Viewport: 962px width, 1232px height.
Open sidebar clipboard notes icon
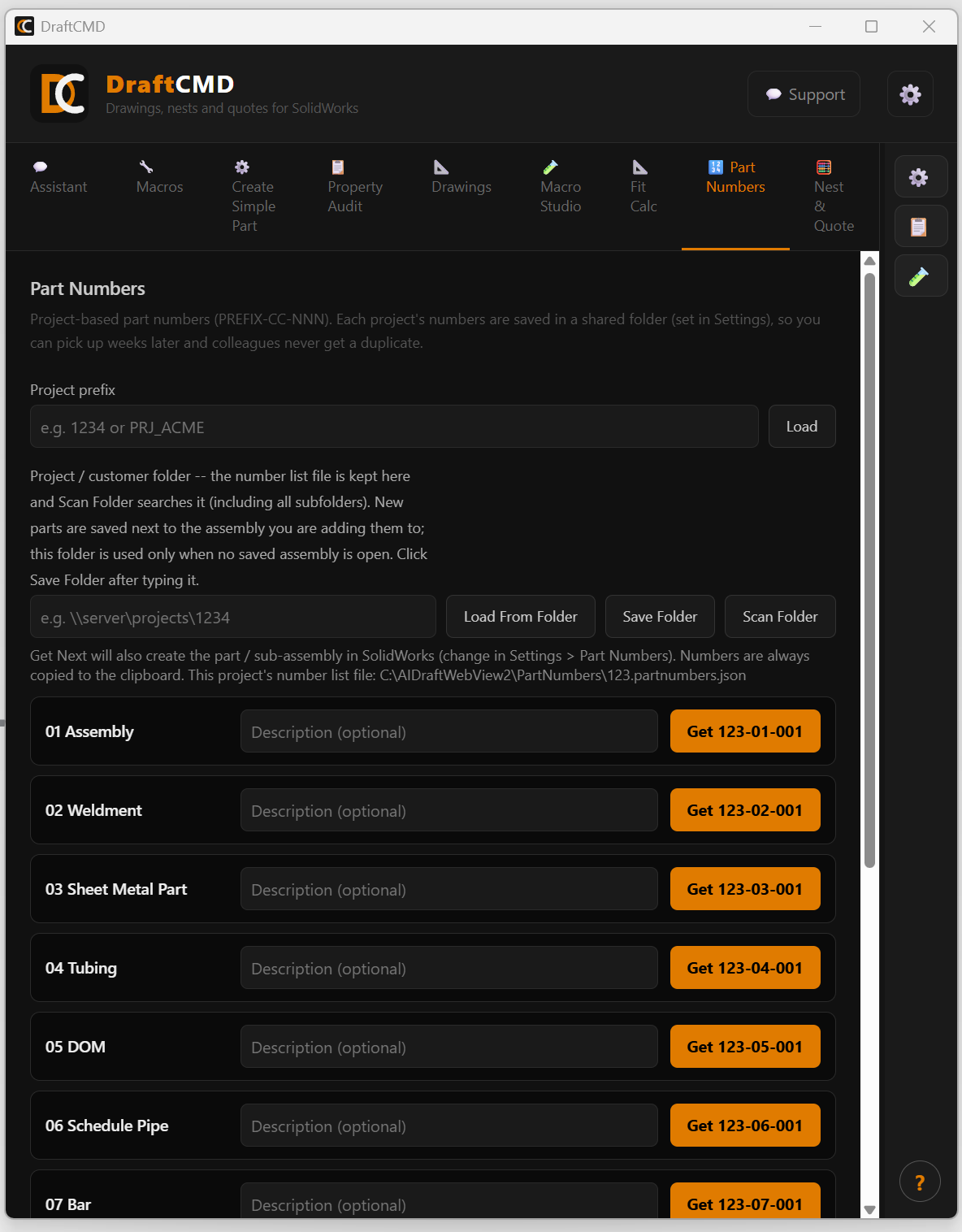[921, 227]
